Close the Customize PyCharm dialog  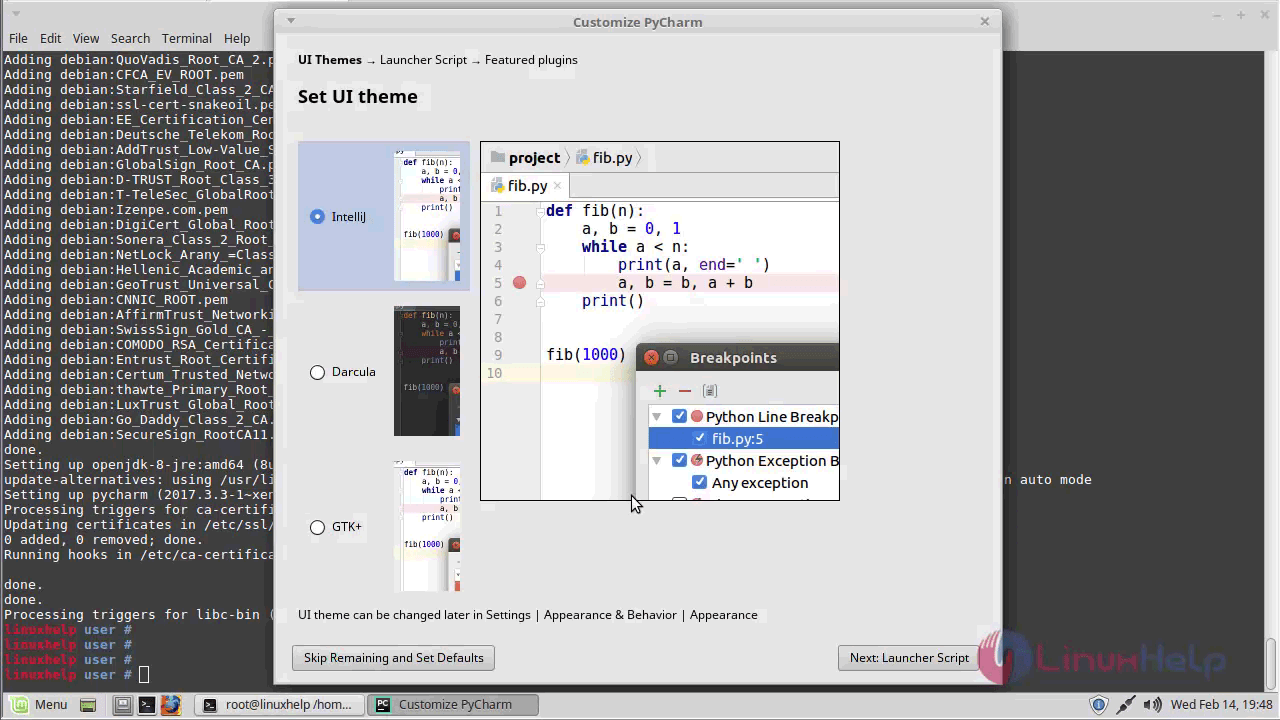click(984, 21)
